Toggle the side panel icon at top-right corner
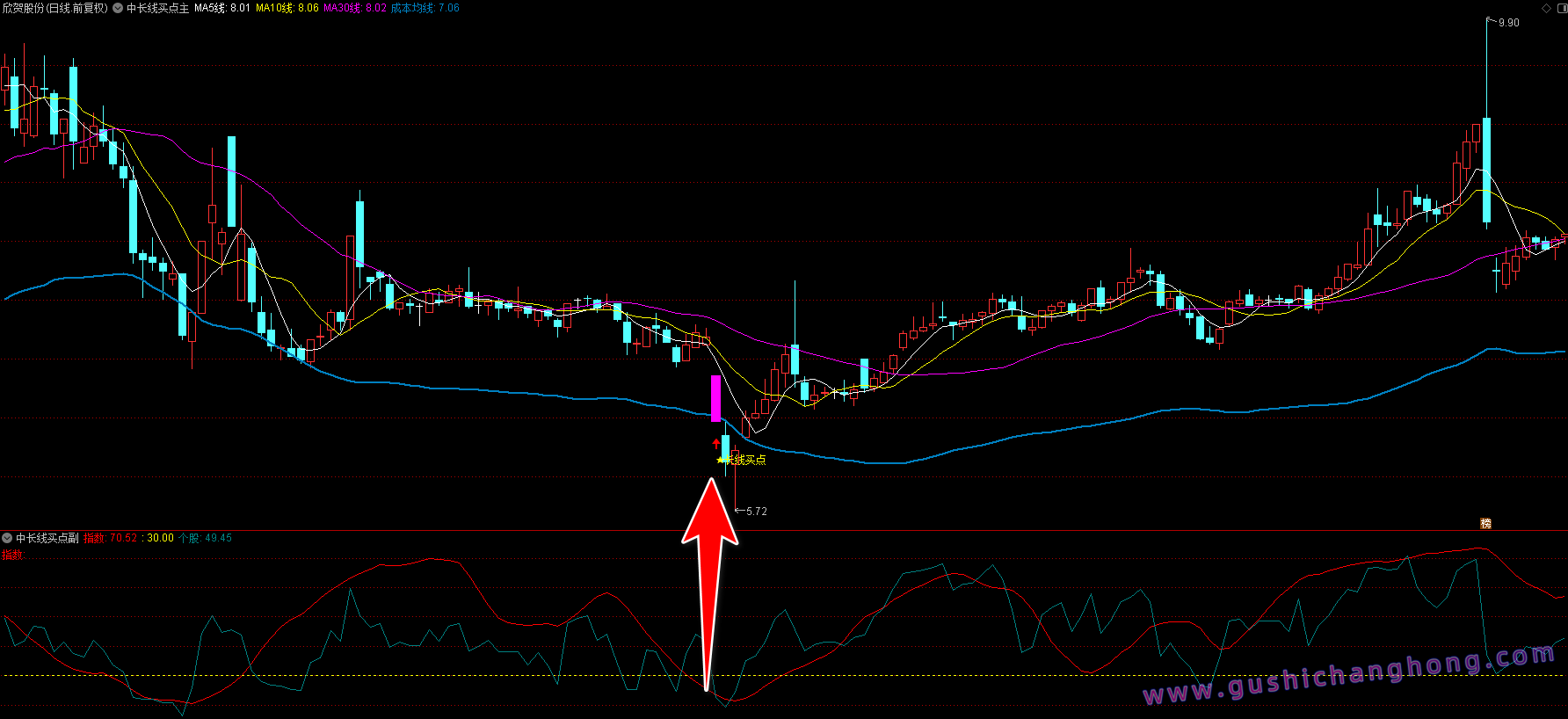The width and height of the screenshot is (1568, 719). [1560, 8]
